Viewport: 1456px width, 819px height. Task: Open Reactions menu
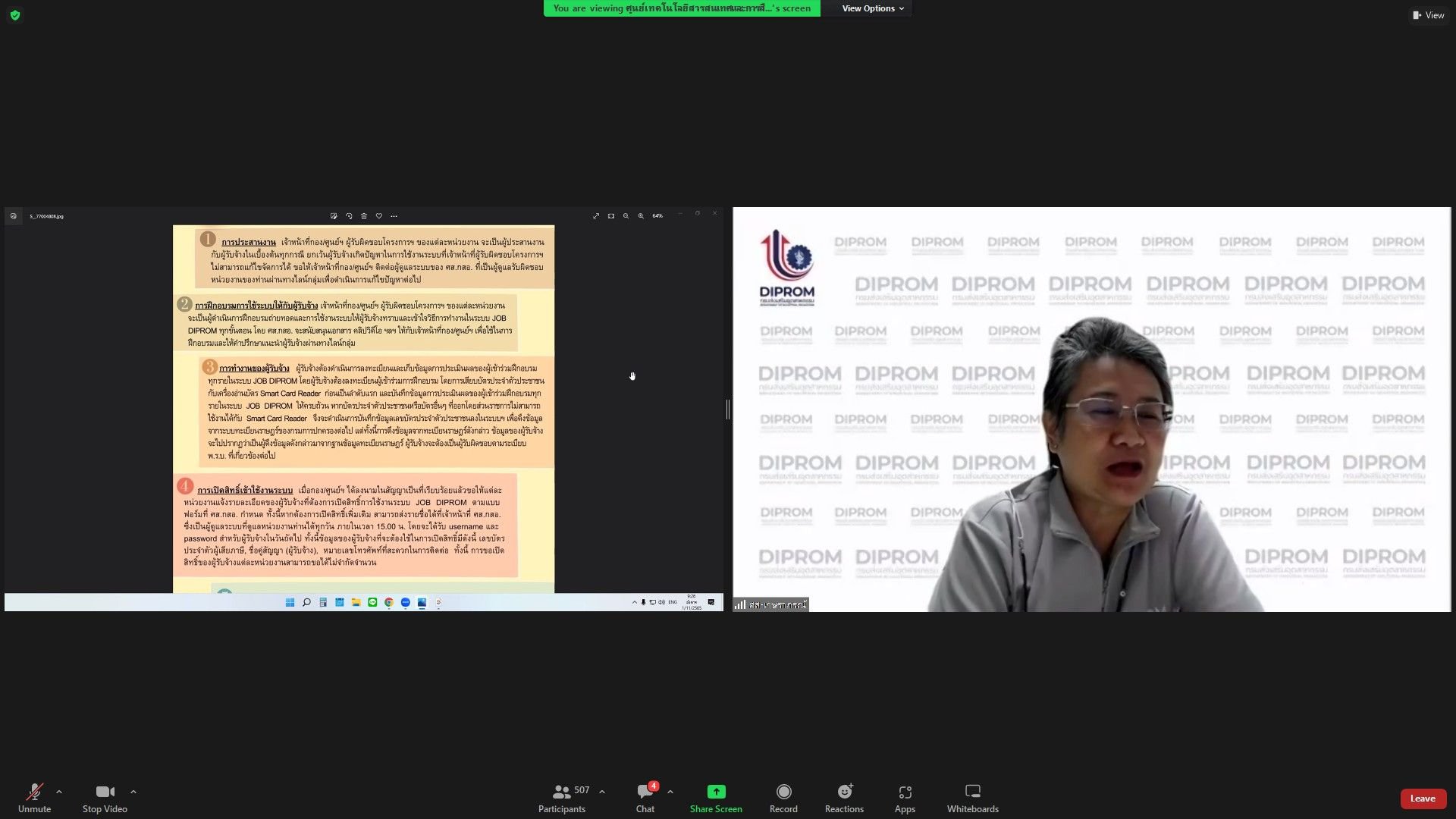844,798
